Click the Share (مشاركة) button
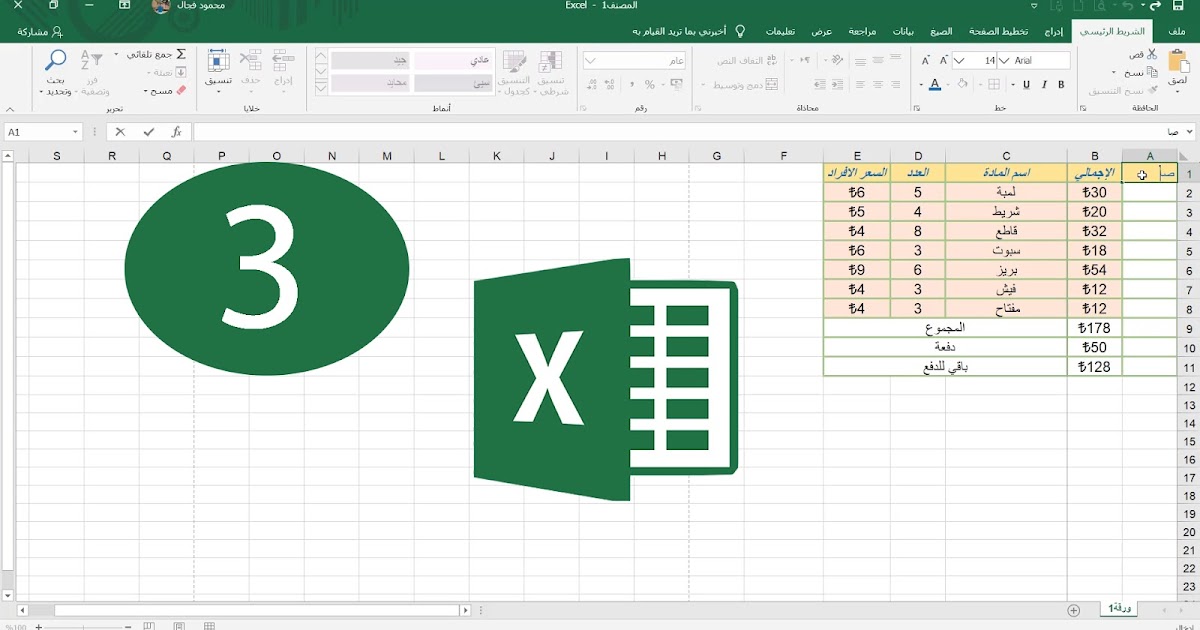 coord(41,31)
